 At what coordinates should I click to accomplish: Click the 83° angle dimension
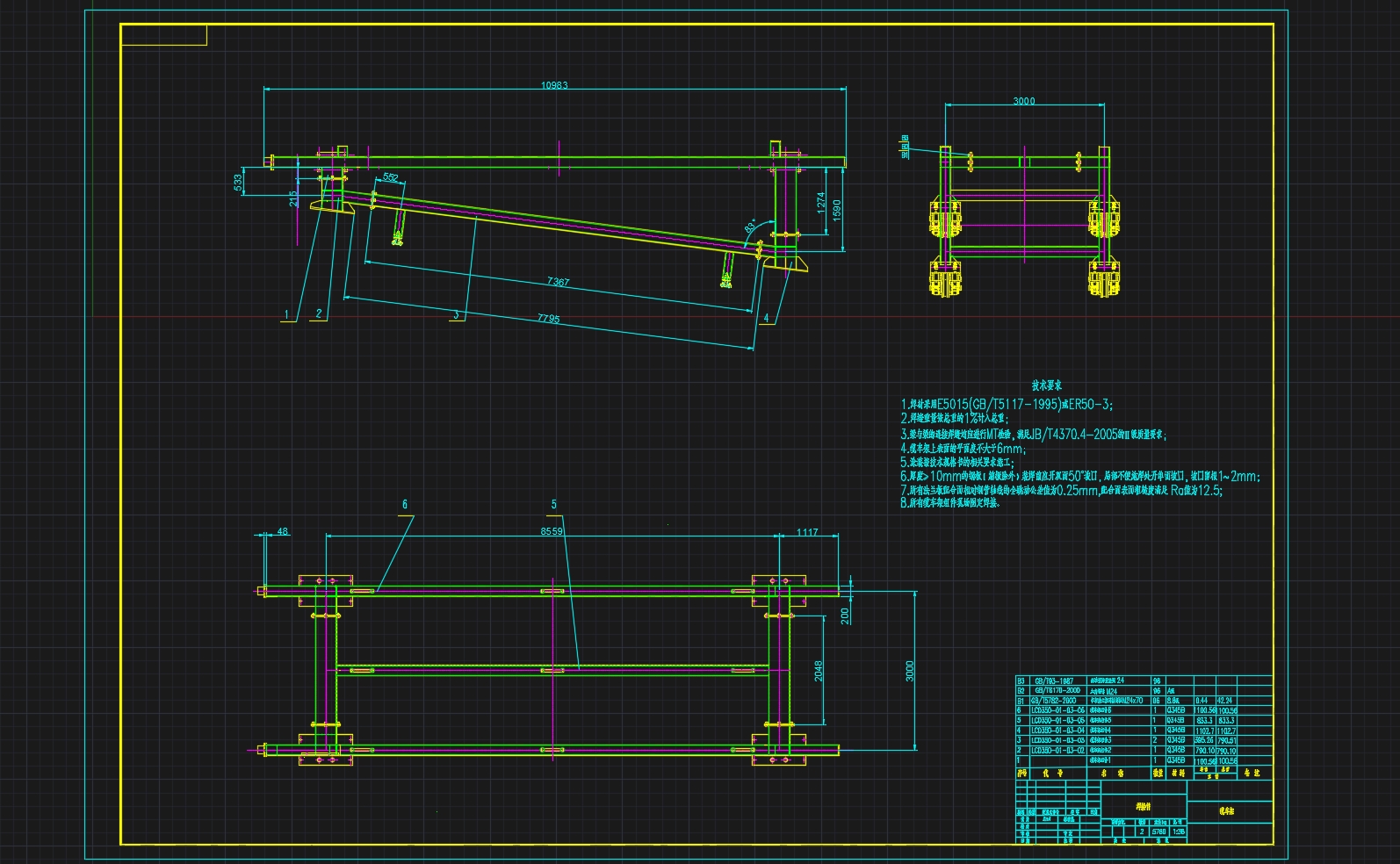[750, 227]
